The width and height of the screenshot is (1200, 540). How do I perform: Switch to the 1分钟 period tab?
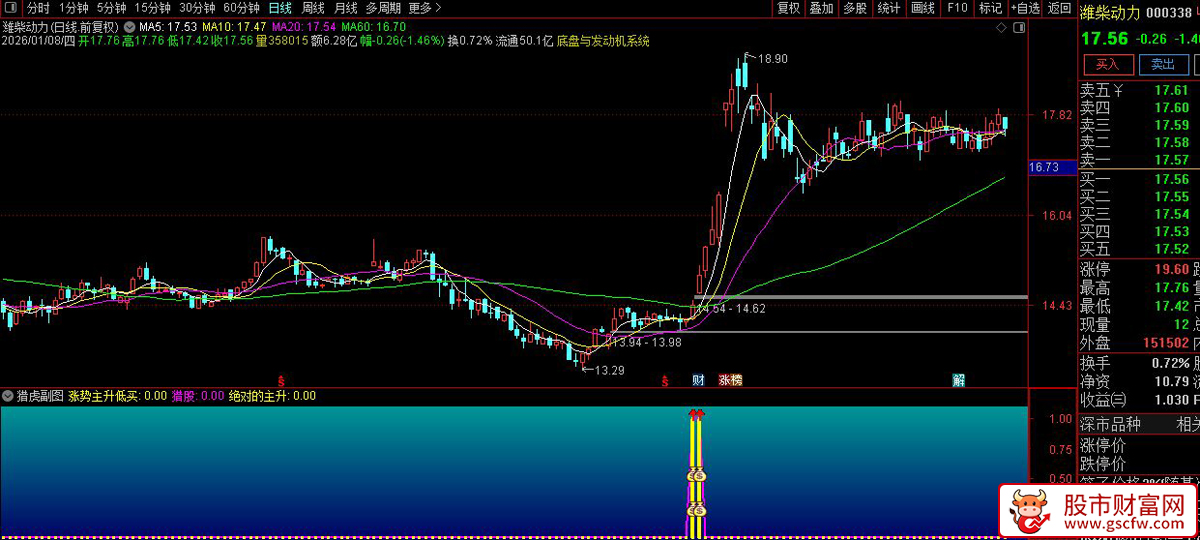(74, 8)
